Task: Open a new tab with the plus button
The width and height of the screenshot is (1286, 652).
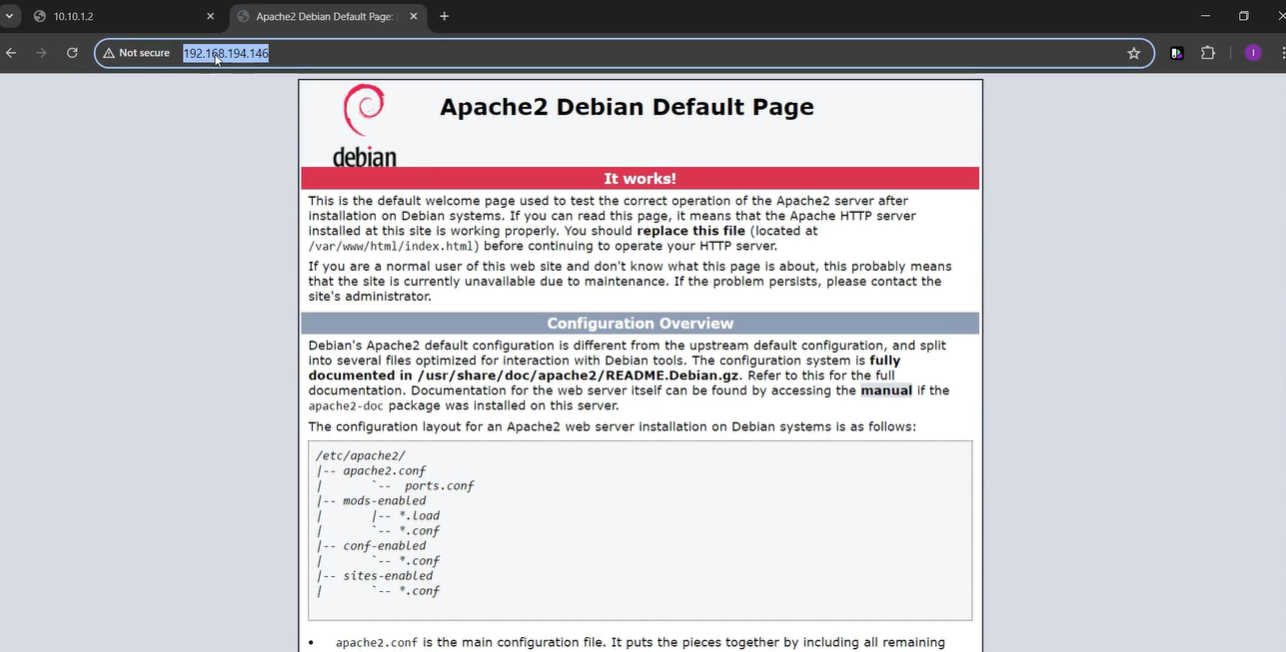Action: (444, 16)
